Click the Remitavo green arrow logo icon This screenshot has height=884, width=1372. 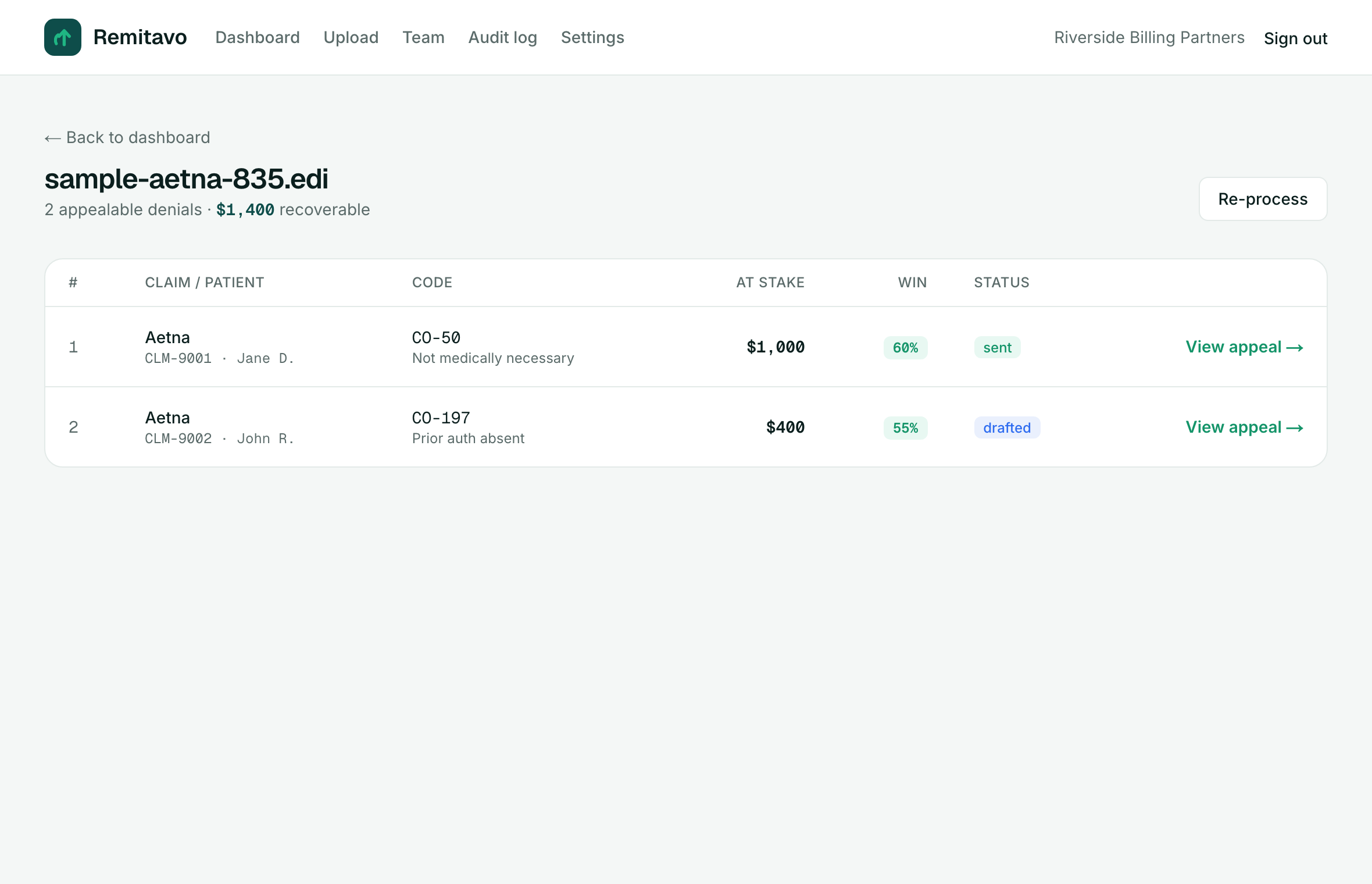point(63,37)
